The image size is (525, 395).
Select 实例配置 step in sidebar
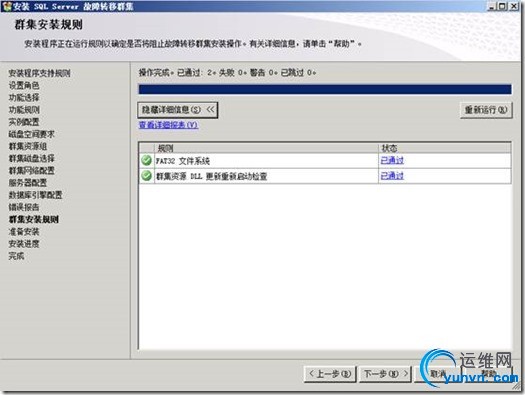[x=24, y=122]
